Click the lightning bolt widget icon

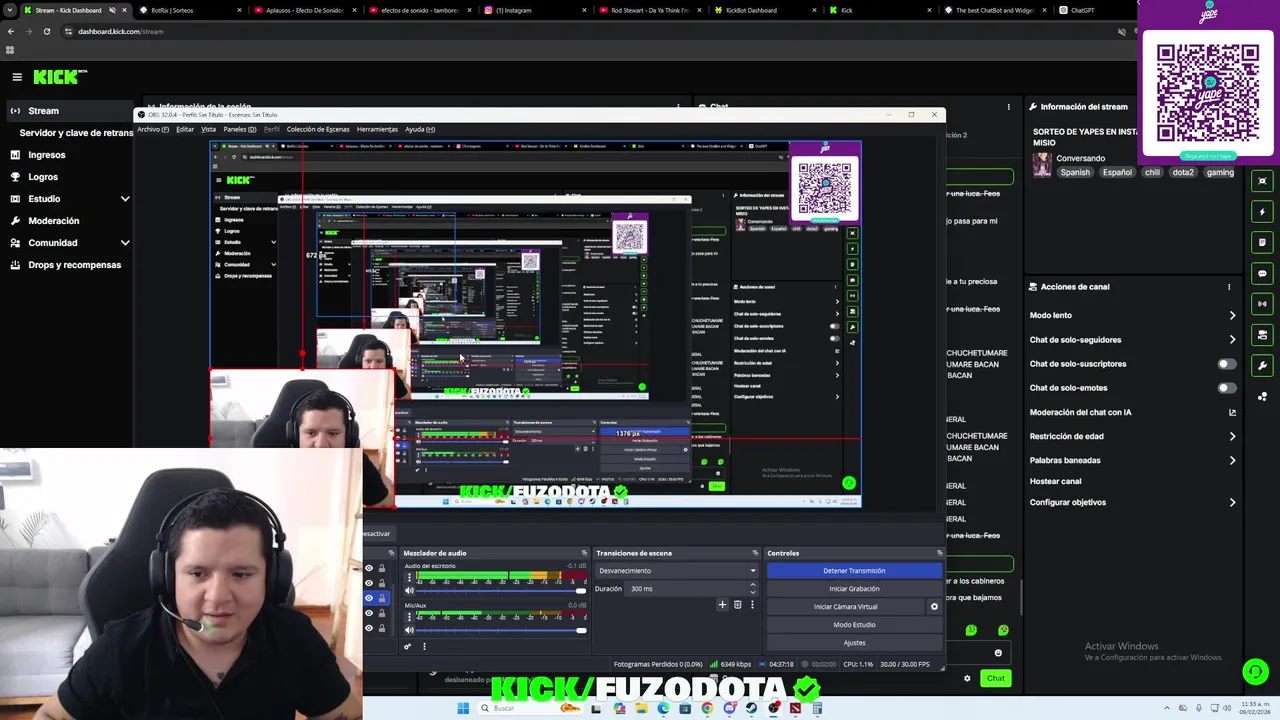1262,212
